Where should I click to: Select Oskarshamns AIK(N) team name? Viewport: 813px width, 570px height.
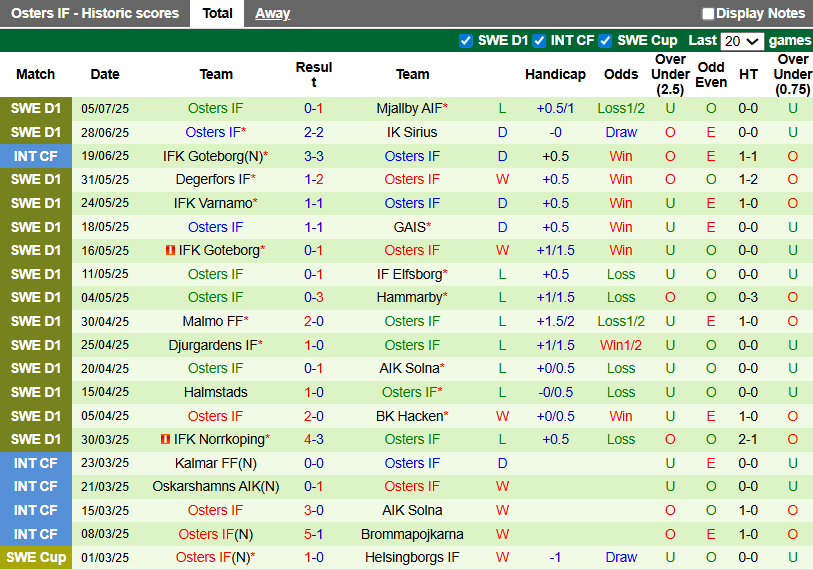tap(215, 486)
